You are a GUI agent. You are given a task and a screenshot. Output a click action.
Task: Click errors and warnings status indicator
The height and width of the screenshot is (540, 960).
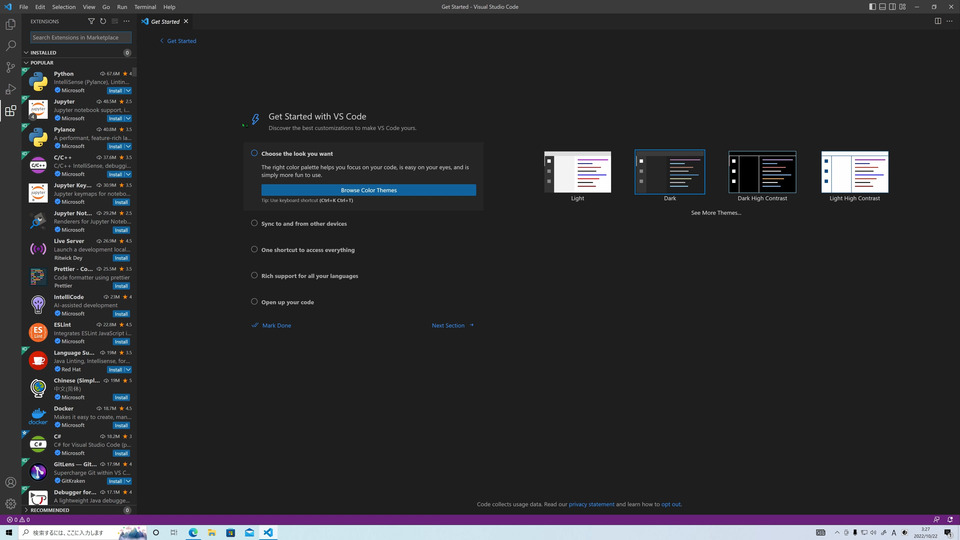coord(18,520)
